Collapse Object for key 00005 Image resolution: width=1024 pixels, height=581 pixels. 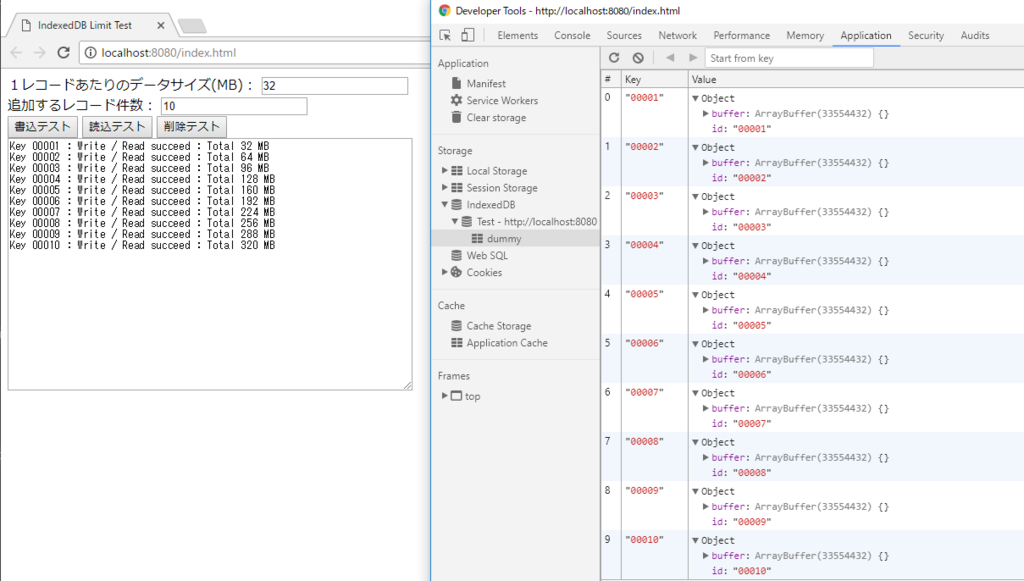696,295
